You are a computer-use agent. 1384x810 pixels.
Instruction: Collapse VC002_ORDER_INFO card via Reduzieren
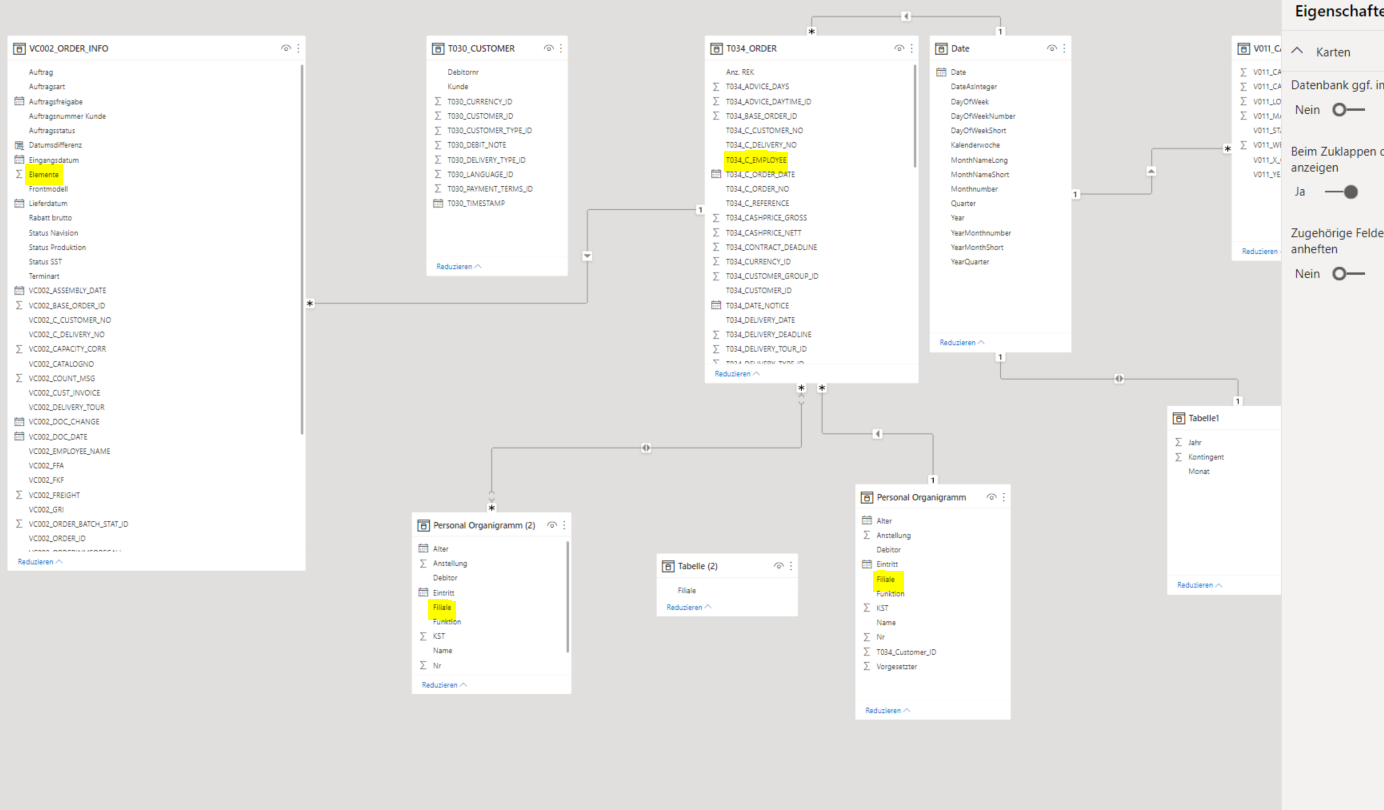coord(40,562)
